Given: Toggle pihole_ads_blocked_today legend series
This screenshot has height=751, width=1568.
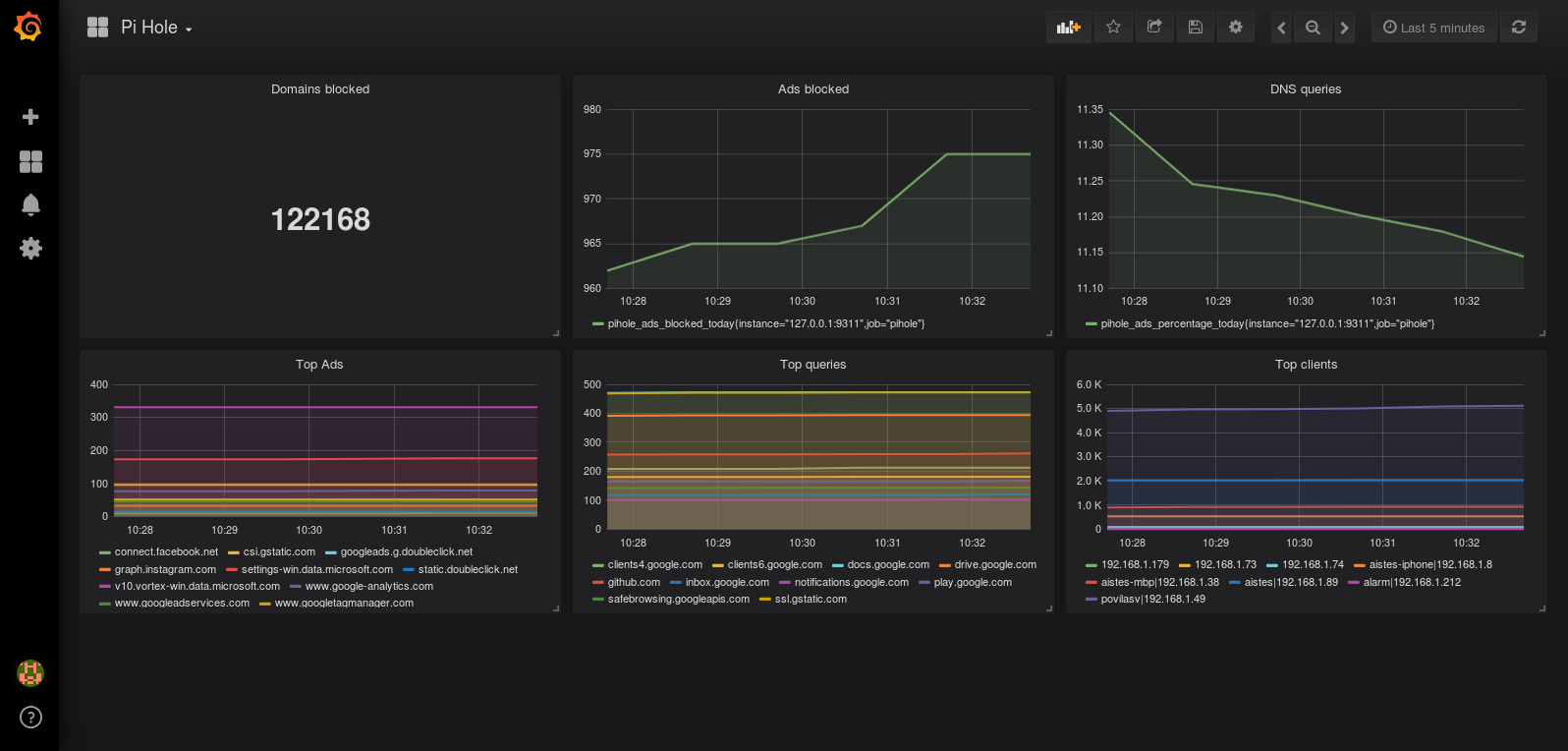Looking at the screenshot, I should tap(766, 323).
